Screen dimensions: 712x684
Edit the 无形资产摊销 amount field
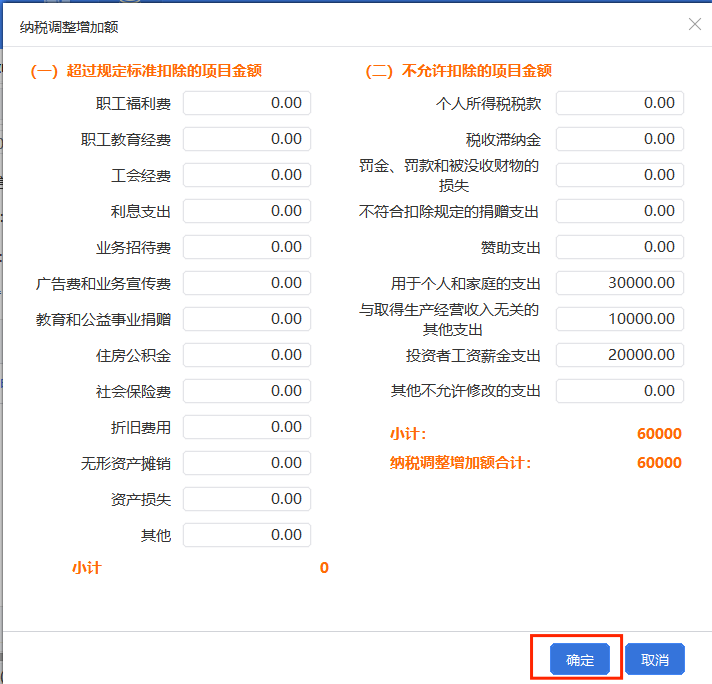click(x=247, y=463)
